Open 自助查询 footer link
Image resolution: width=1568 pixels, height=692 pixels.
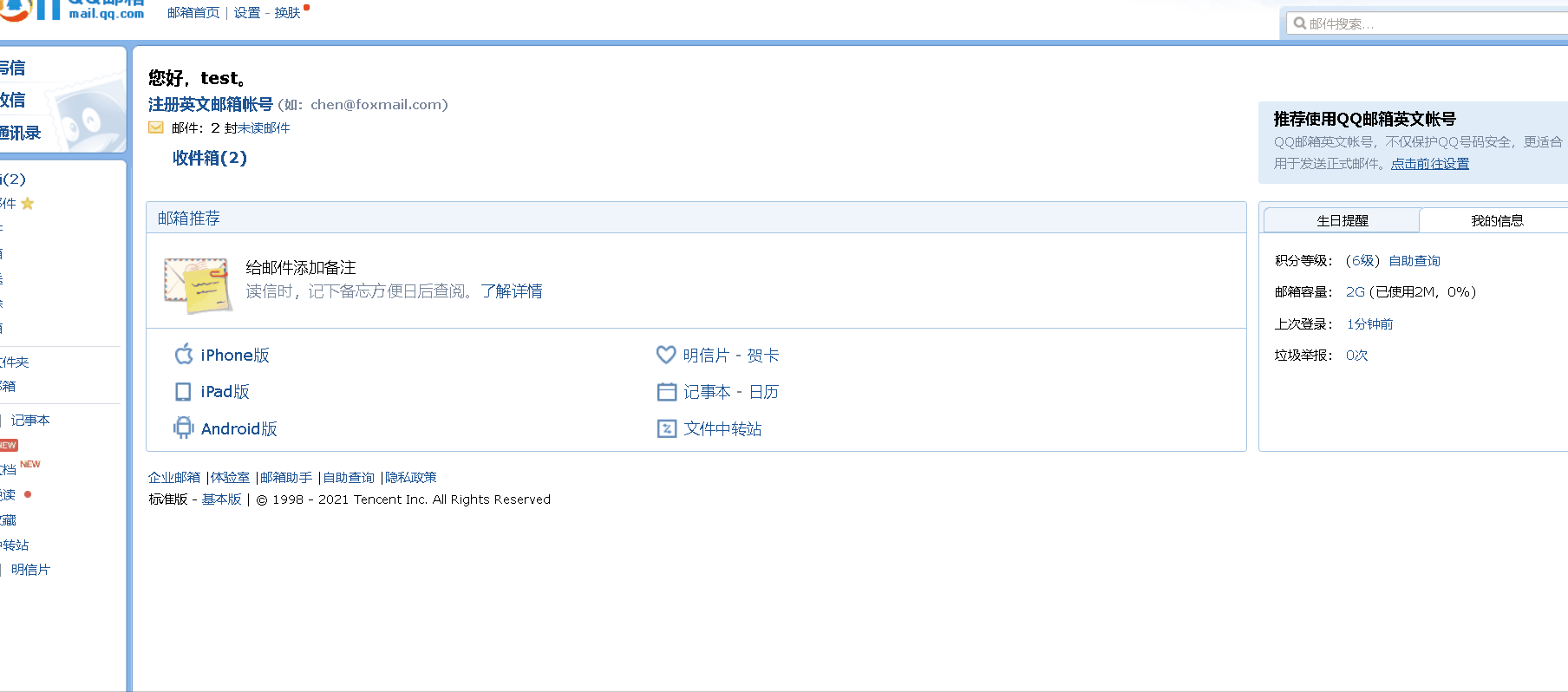349,477
